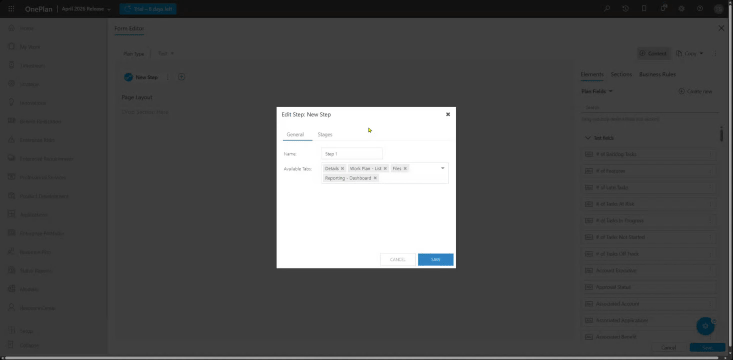Open My Work in the sidebar
The width and height of the screenshot is (733, 360).
24,47
